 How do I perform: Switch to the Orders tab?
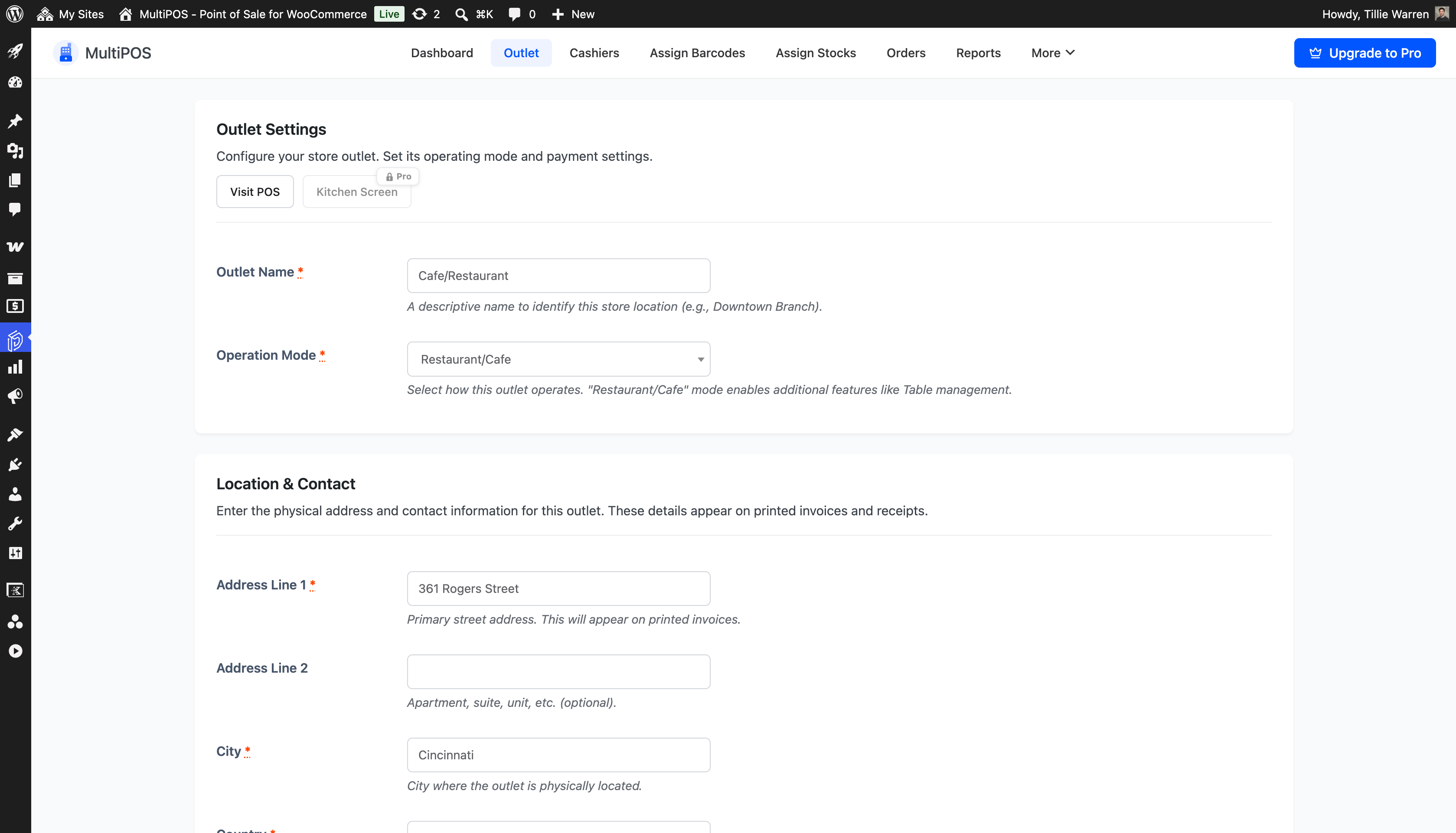pyautogui.click(x=906, y=52)
